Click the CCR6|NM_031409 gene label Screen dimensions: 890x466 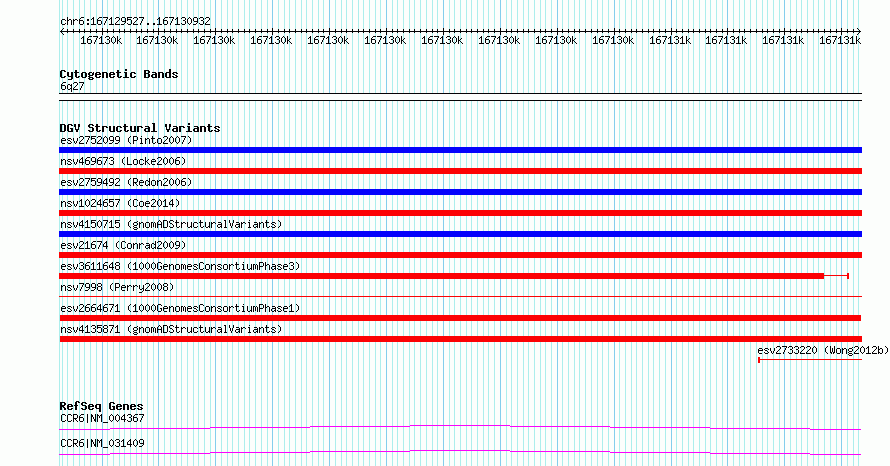pos(102,443)
